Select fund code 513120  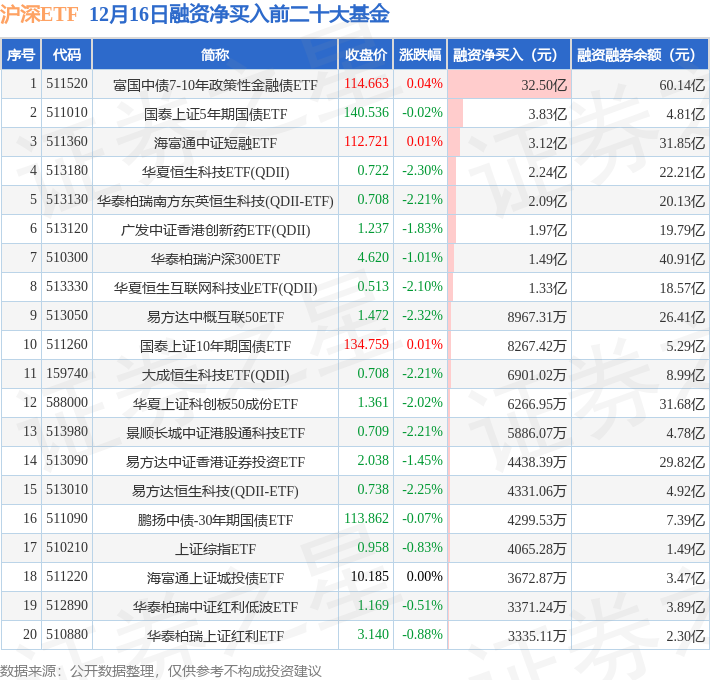pyautogui.click(x=67, y=229)
